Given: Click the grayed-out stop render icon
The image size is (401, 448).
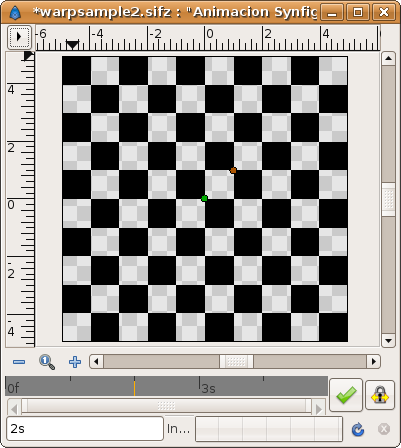Looking at the screenshot, I should pos(384,429).
